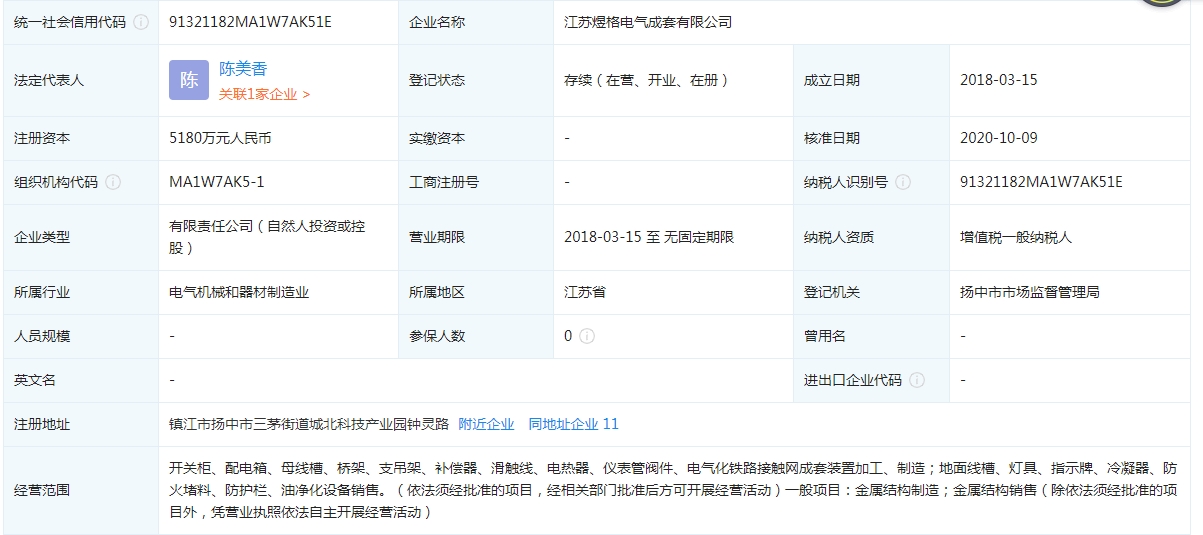
Task: Click info icon next to 组织机构代码
Action: pos(113,182)
